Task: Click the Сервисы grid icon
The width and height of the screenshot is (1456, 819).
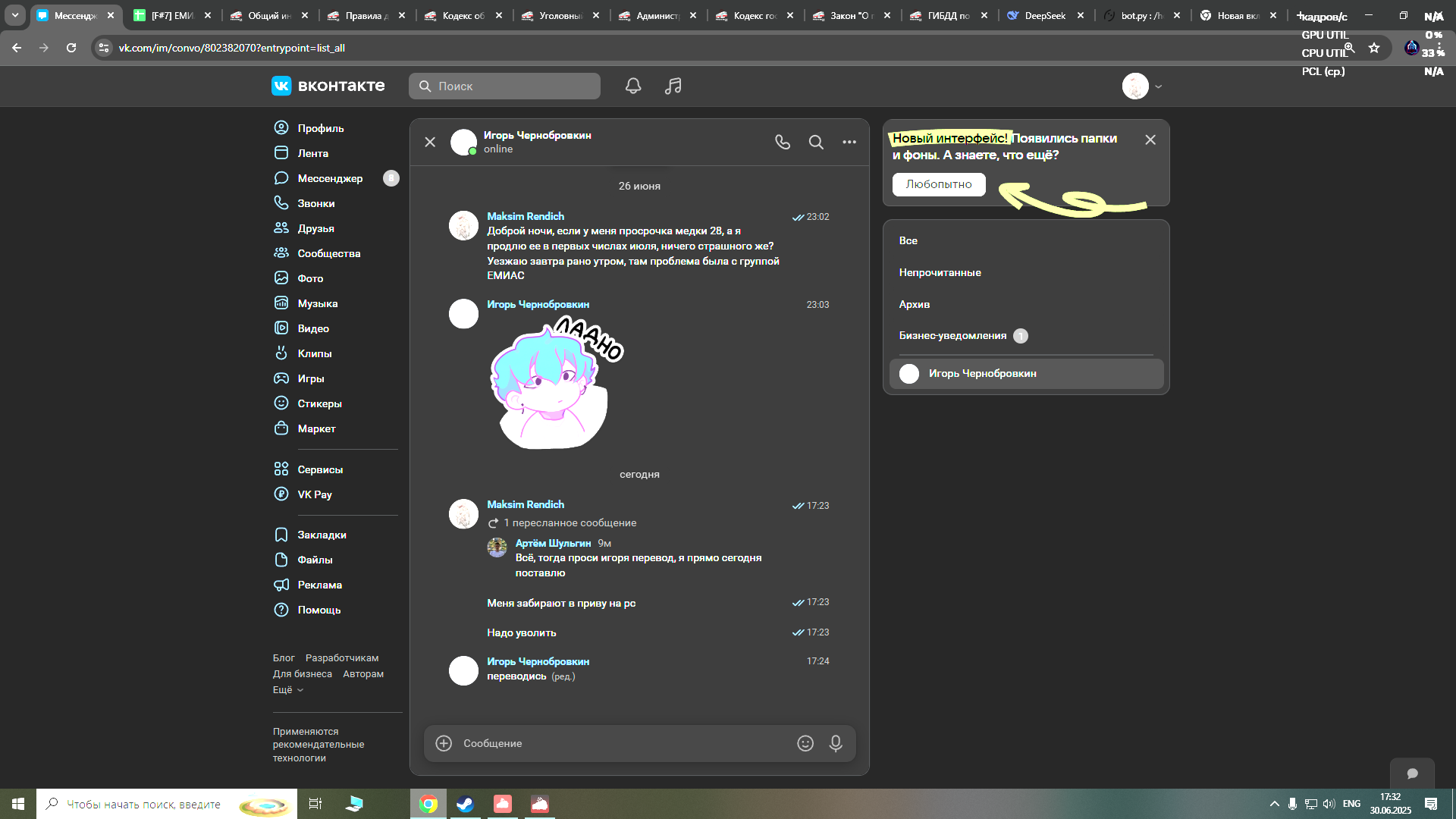Action: tap(281, 469)
